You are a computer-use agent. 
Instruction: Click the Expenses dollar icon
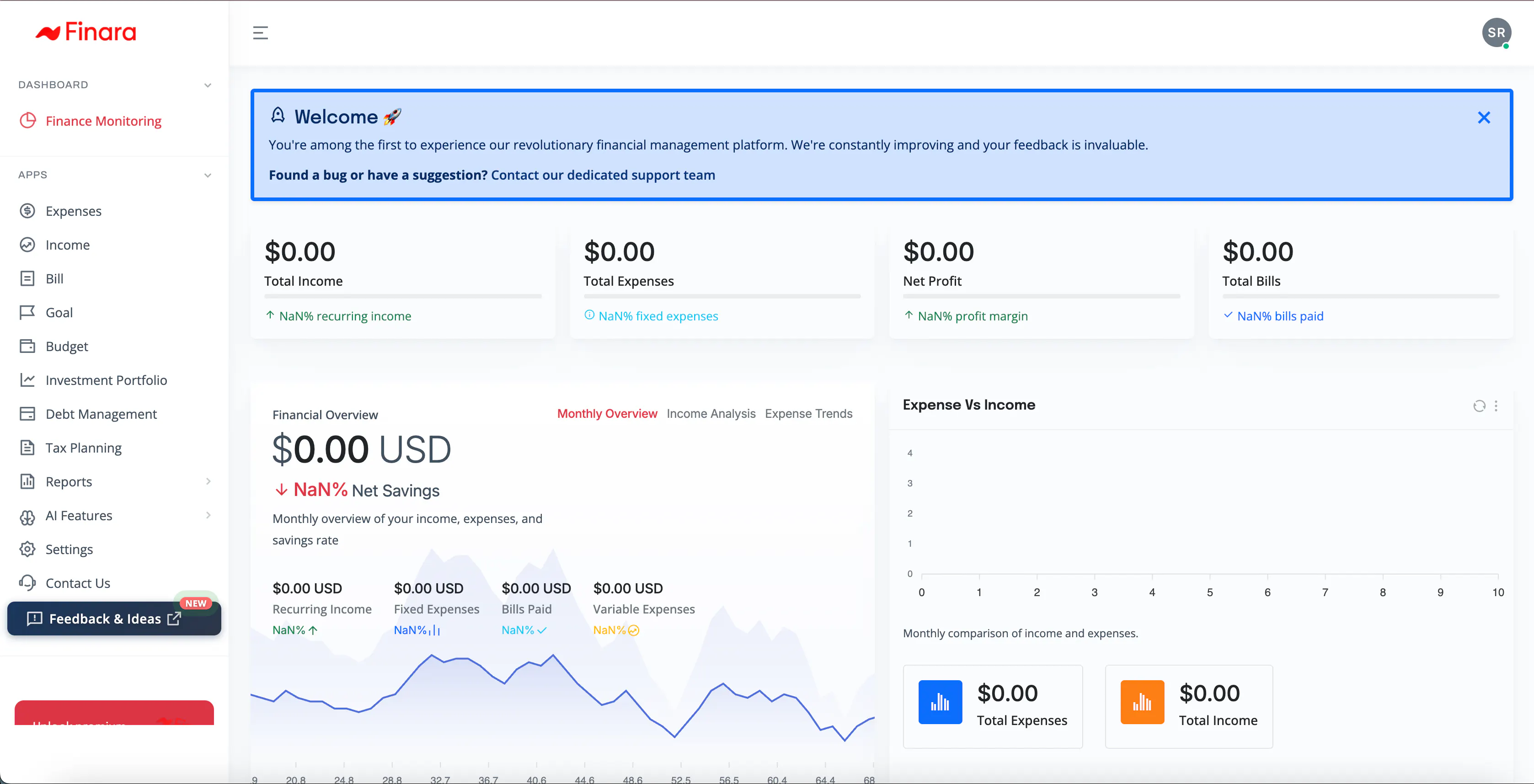(27, 211)
